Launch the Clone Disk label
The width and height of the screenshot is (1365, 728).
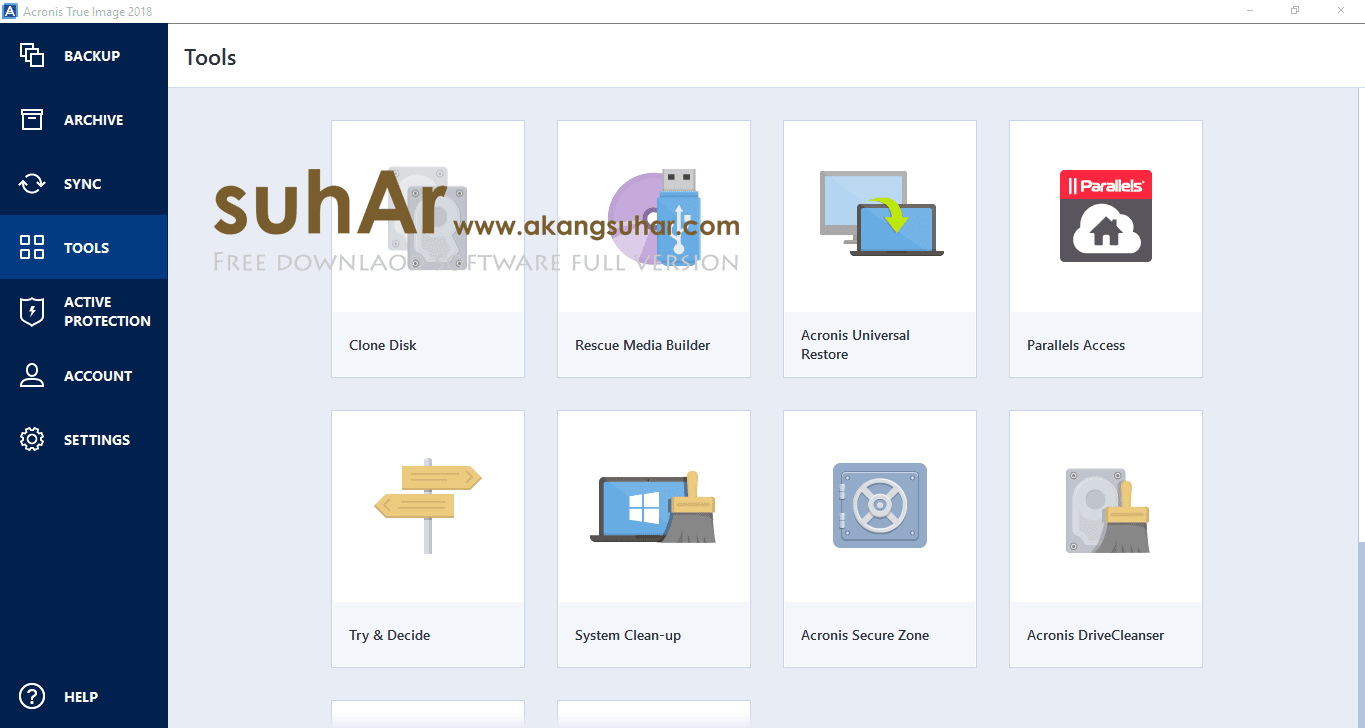383,345
